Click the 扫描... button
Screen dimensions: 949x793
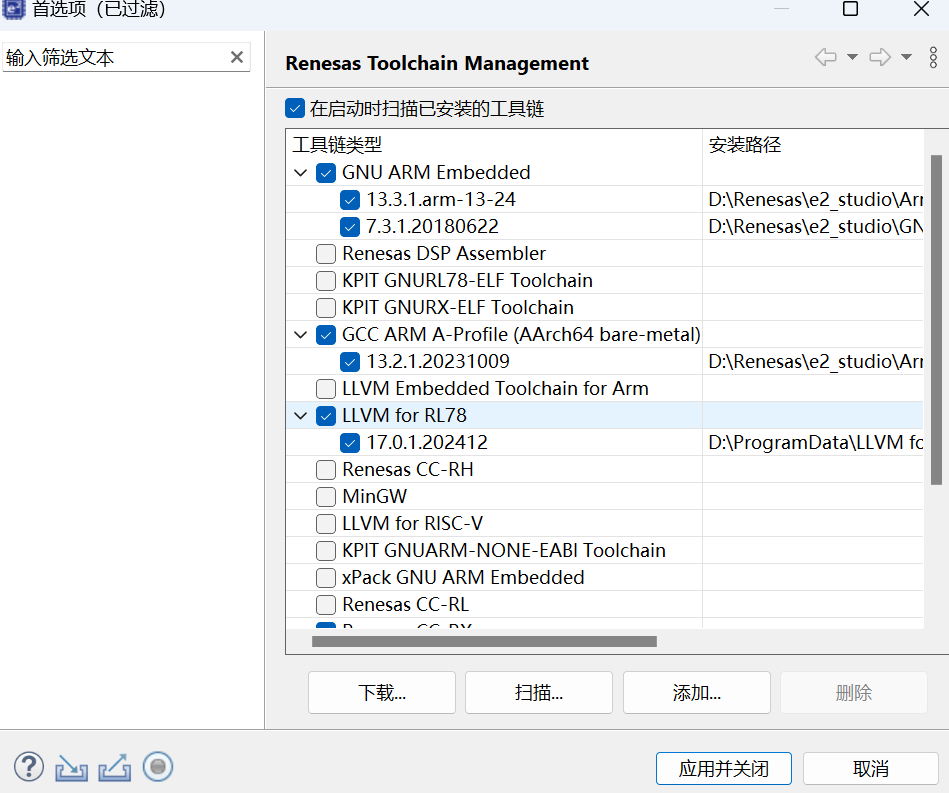coord(539,693)
